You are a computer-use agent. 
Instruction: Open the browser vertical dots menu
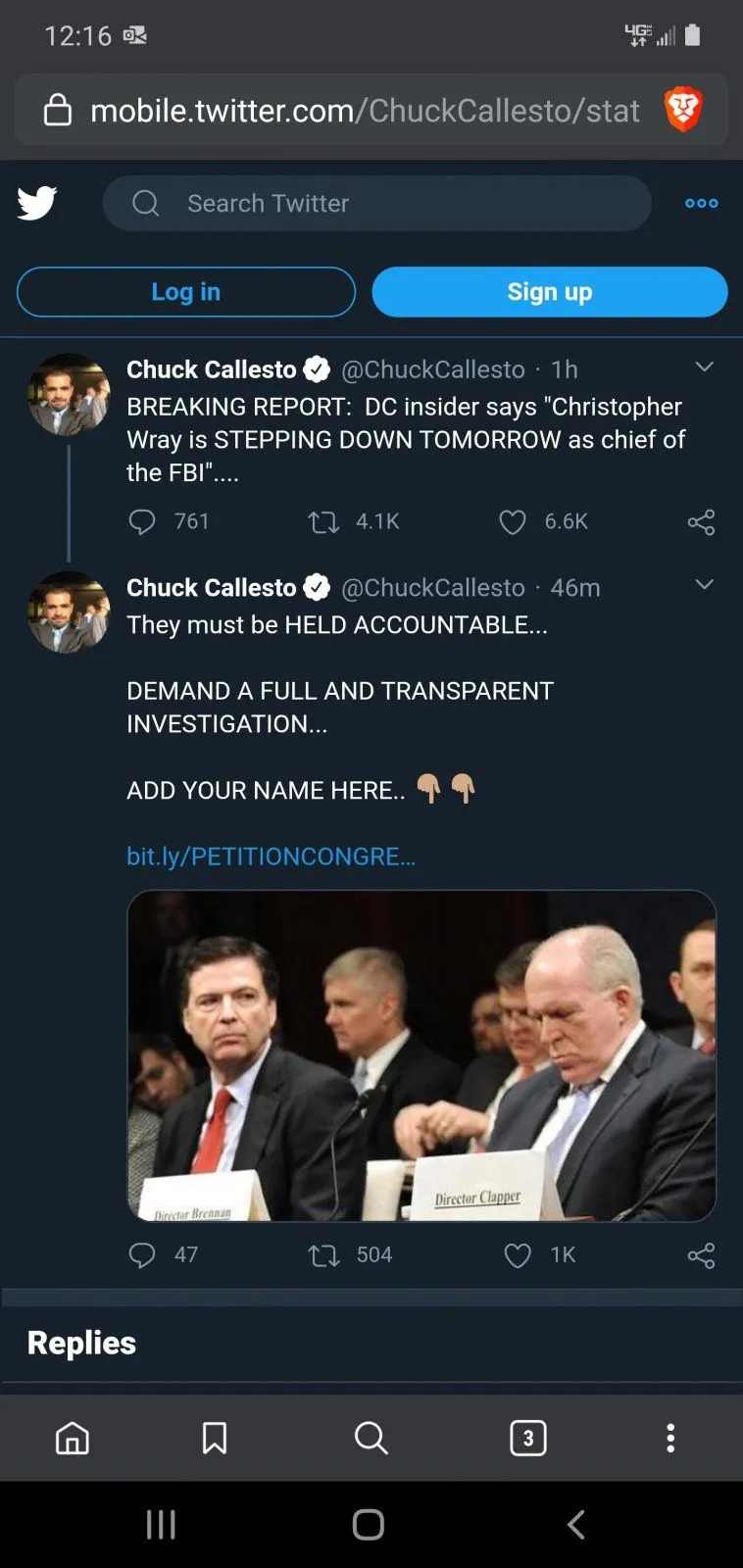(670, 1438)
